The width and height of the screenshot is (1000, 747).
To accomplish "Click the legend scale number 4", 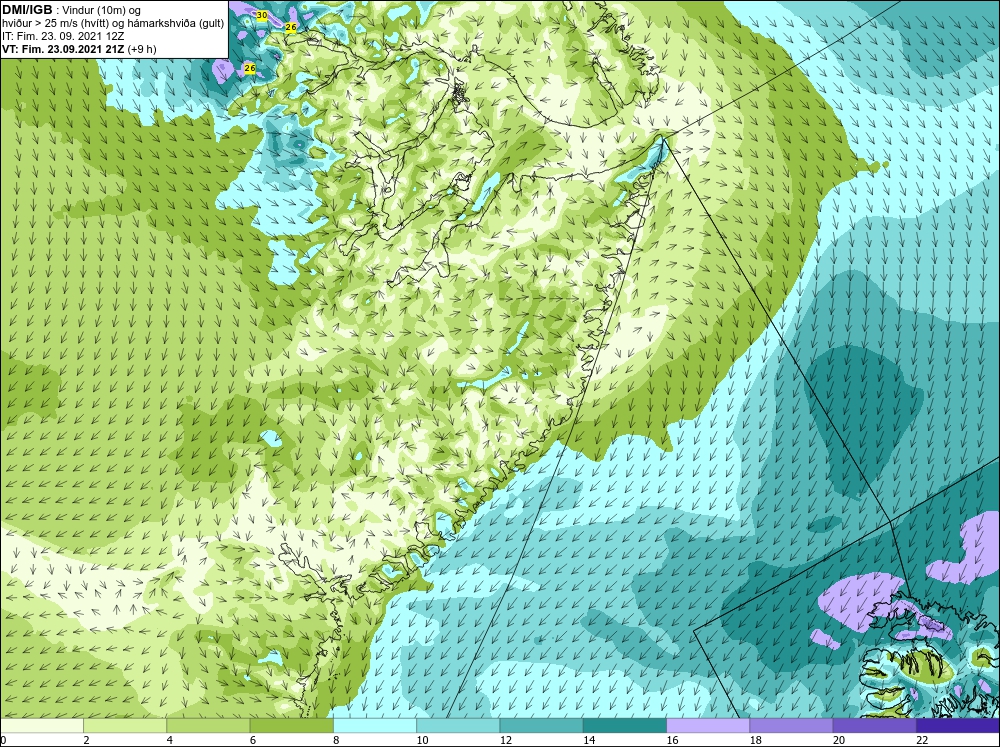I will [170, 740].
